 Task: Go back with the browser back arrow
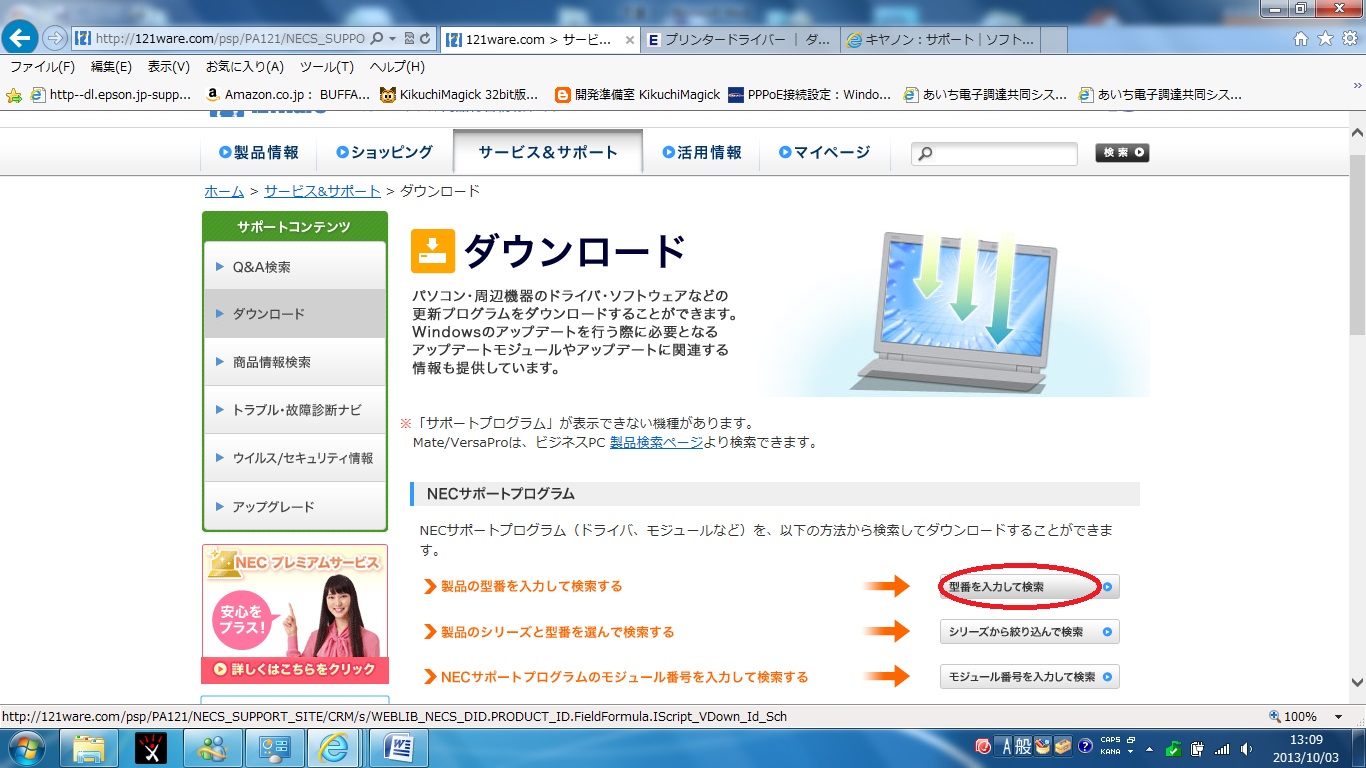tap(21, 38)
